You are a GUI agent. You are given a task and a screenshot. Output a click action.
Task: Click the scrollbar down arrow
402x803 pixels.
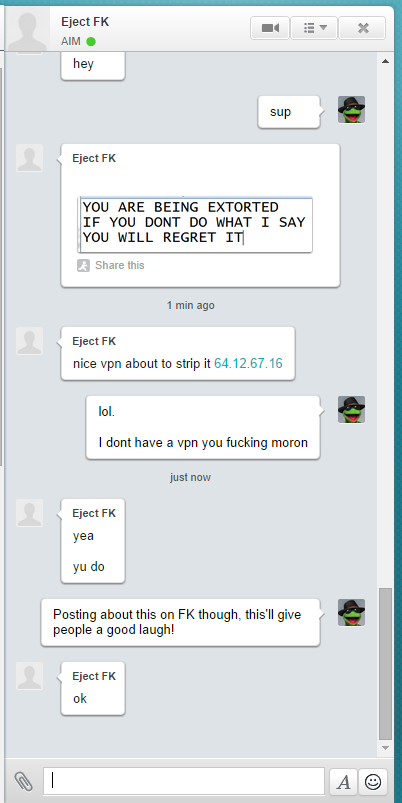tap(385, 748)
